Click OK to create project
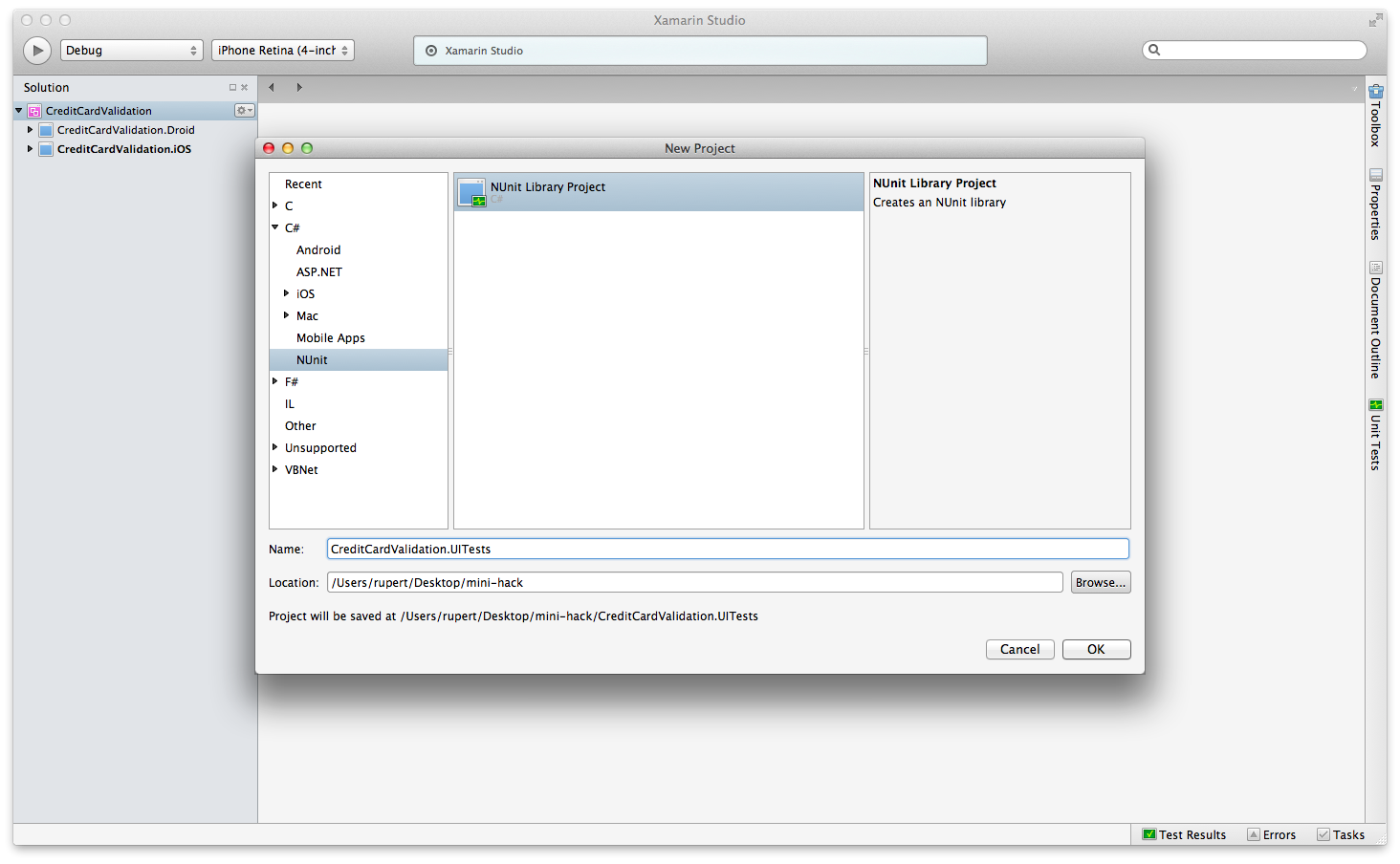 tap(1096, 650)
